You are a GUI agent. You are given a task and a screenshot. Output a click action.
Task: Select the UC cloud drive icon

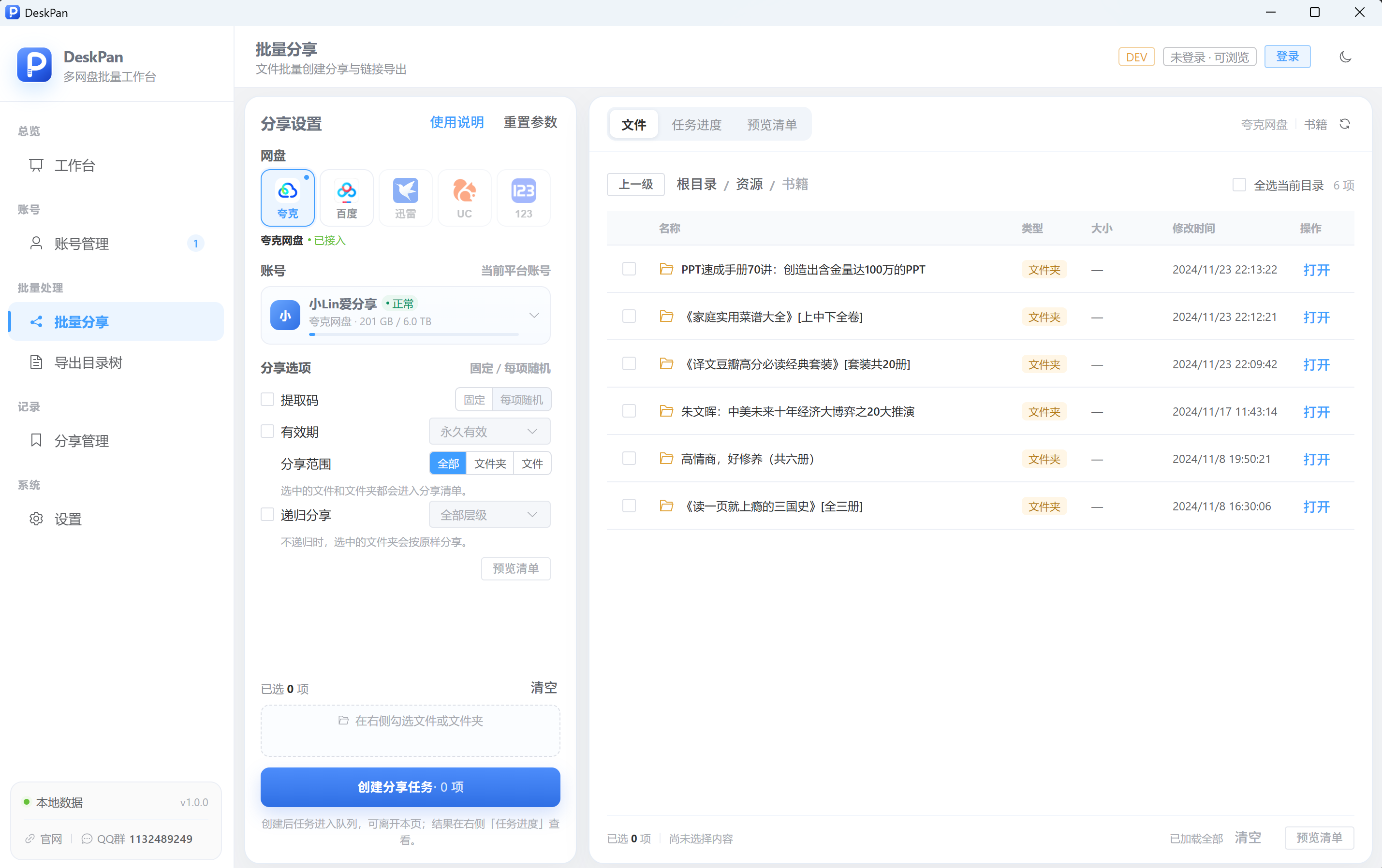point(464,198)
